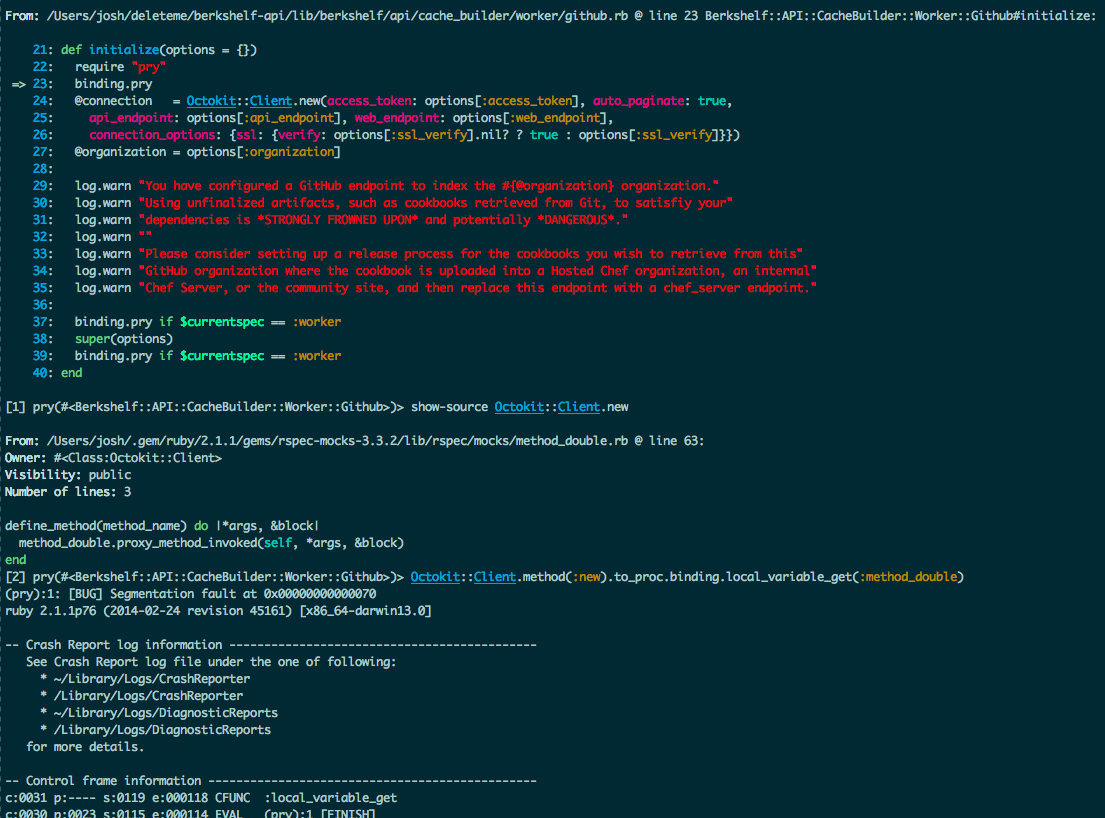Viewport: 1105px width, 818px height.
Task: Click line number 21
Action: [42, 50]
